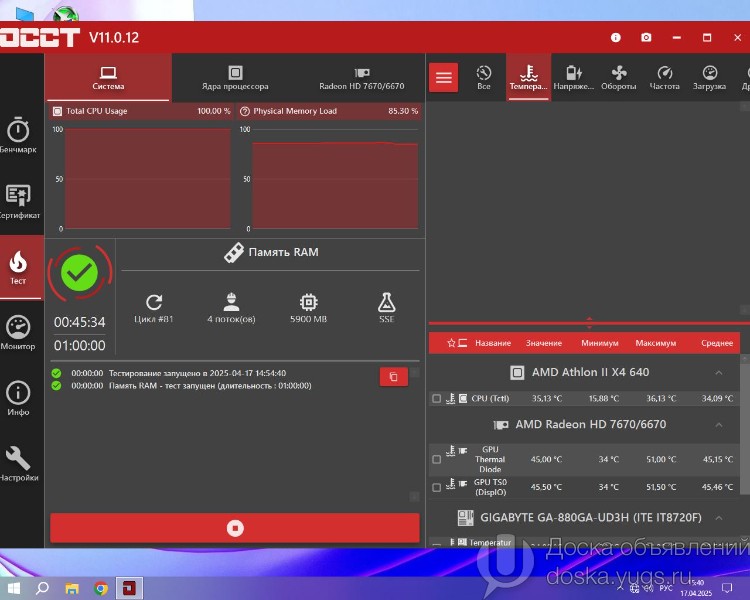Click the Память RAM test title

point(271,252)
